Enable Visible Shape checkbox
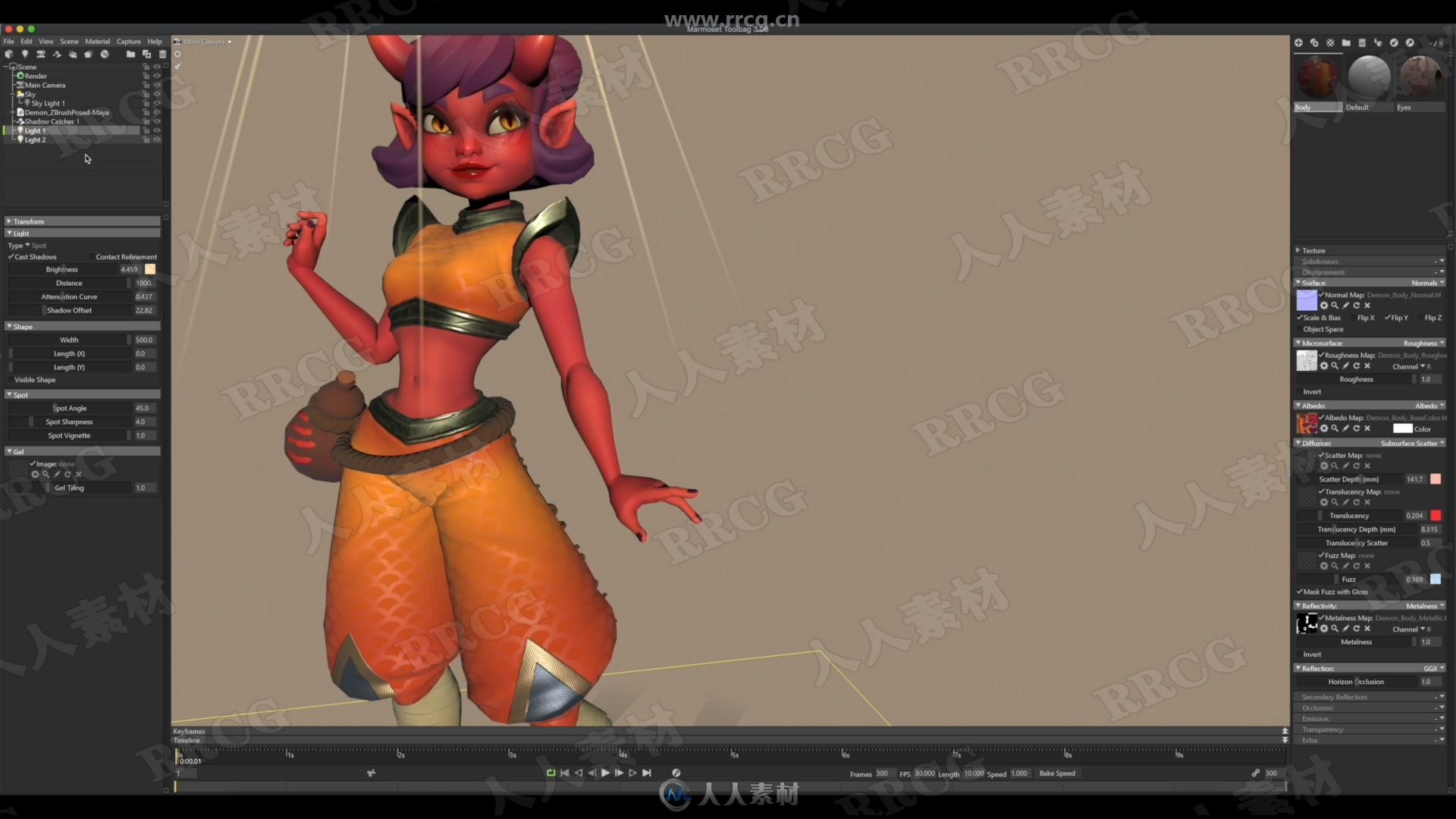The height and width of the screenshot is (819, 1456). (11, 380)
